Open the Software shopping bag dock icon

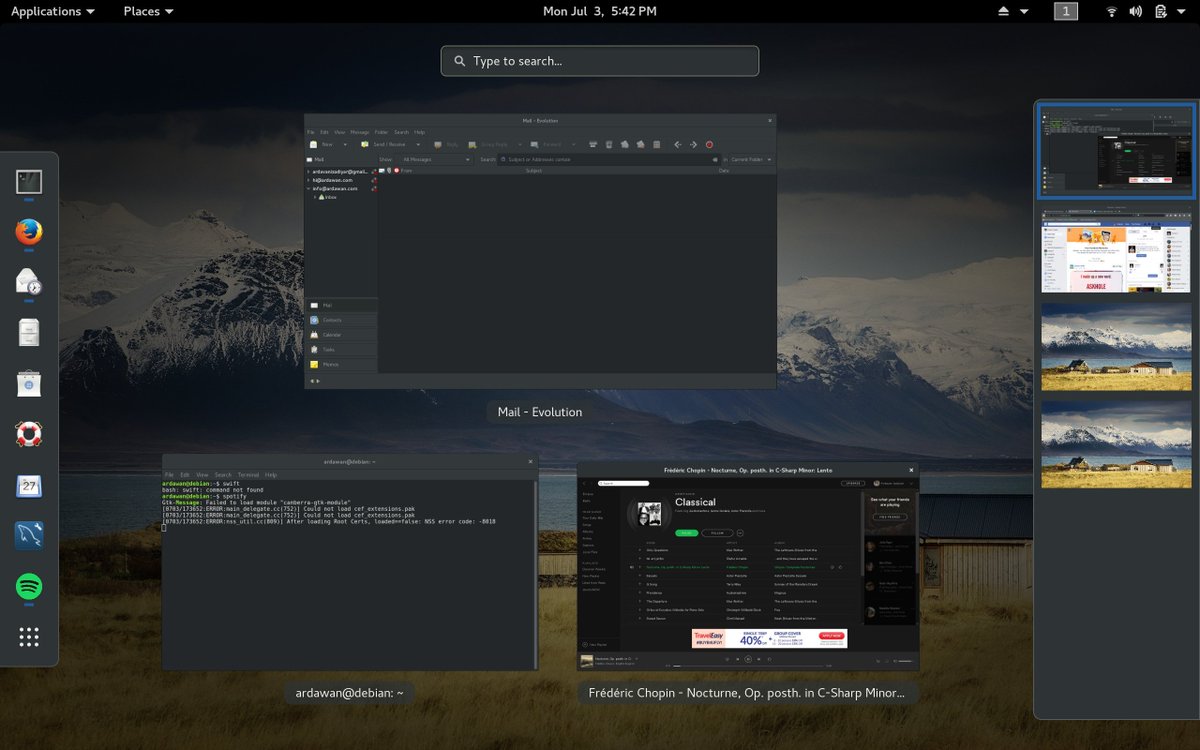(x=29, y=383)
